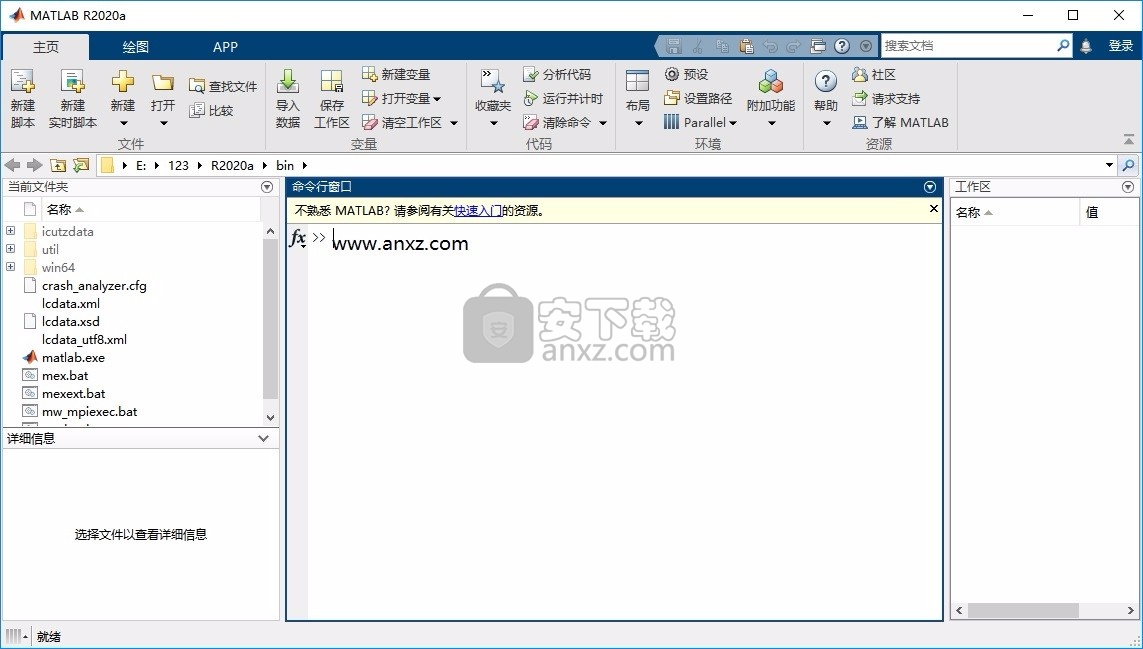The width and height of the screenshot is (1143, 649).
Task: Click 了解 MATLAB learn link
Action: 900,123
